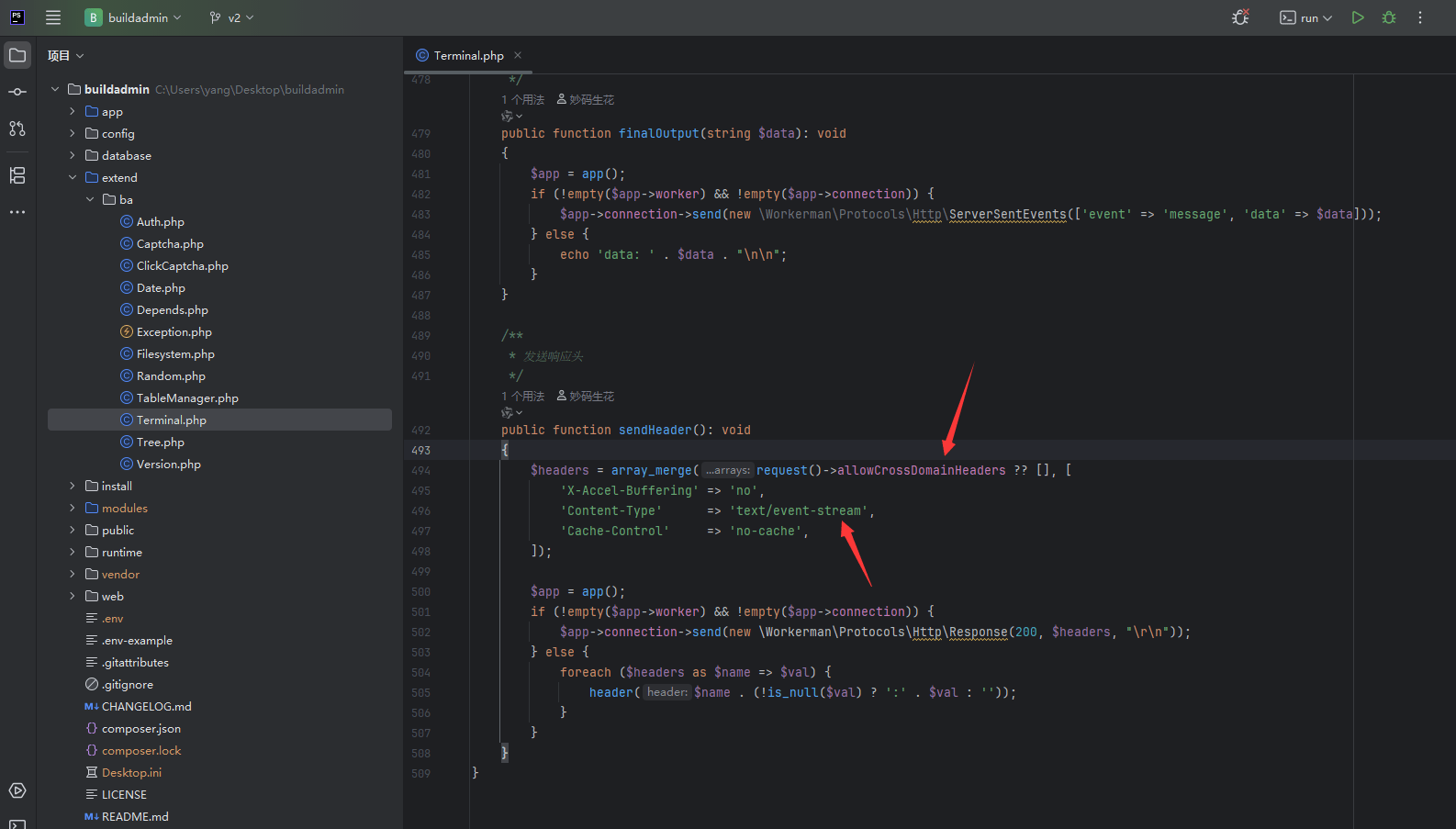Screen dimensions: 1456x829
Task: Click the Exception.php lightning file icon
Action: coord(127,331)
